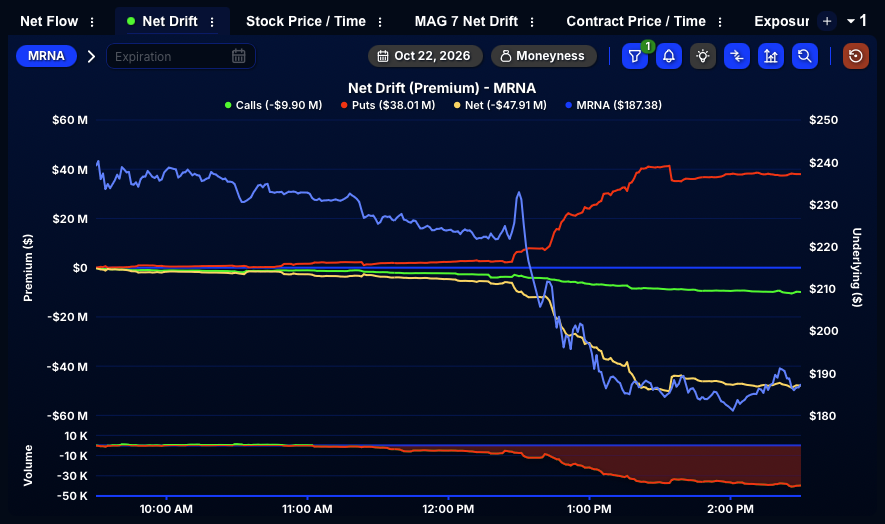
Task: Click the $180 underlying axis label
Action: click(x=823, y=416)
